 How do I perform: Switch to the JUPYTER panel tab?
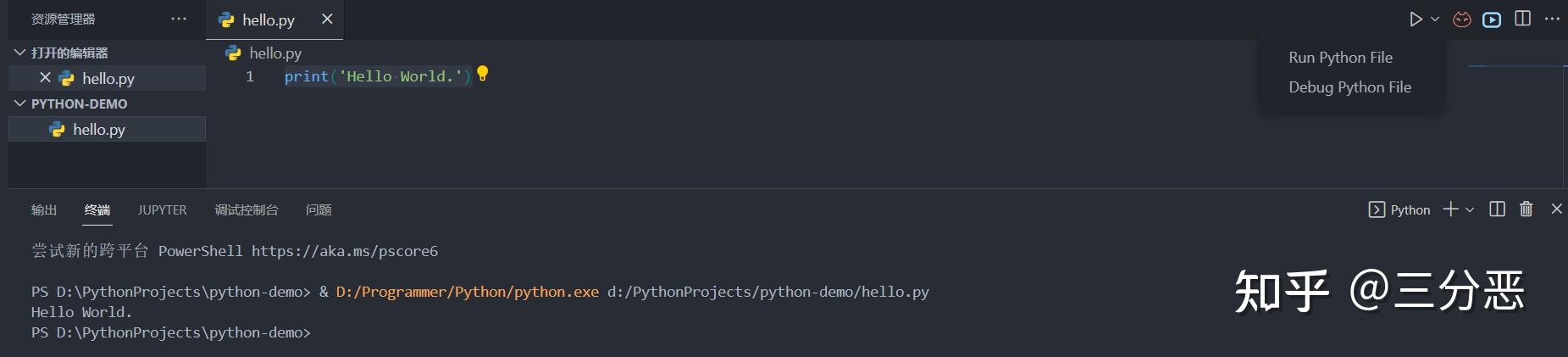coord(162,209)
